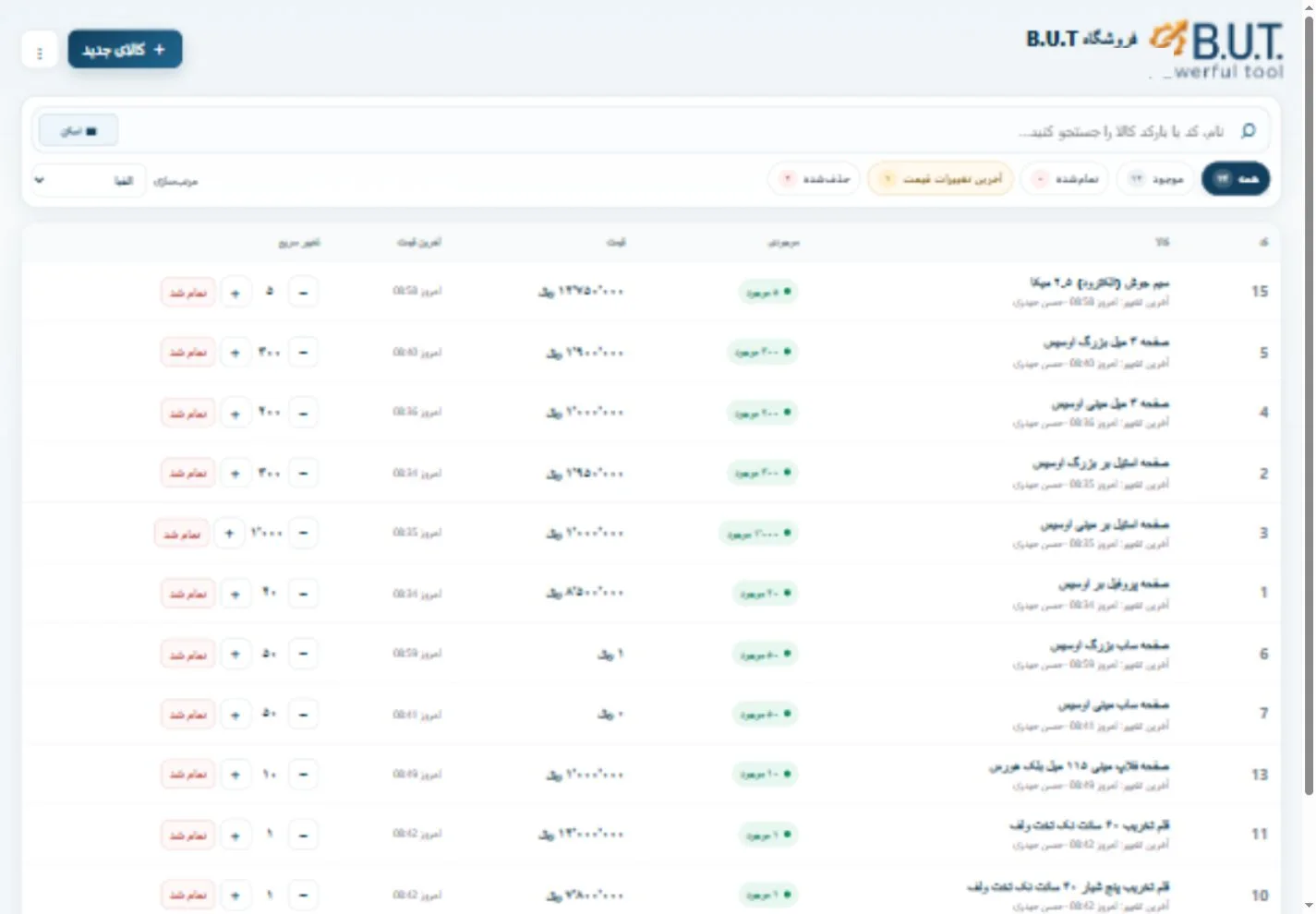Screen dimensions: 1316x914
Task: Click the اسکن (Scan) barcode button
Action: click(78, 131)
